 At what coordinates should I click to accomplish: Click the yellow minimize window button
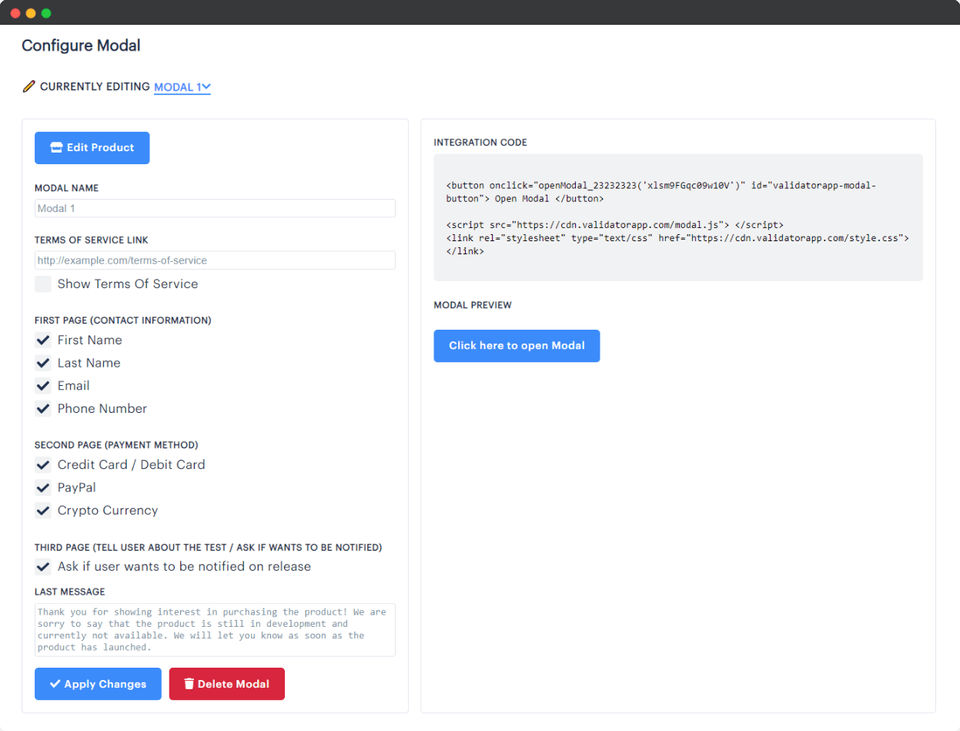[x=31, y=13]
